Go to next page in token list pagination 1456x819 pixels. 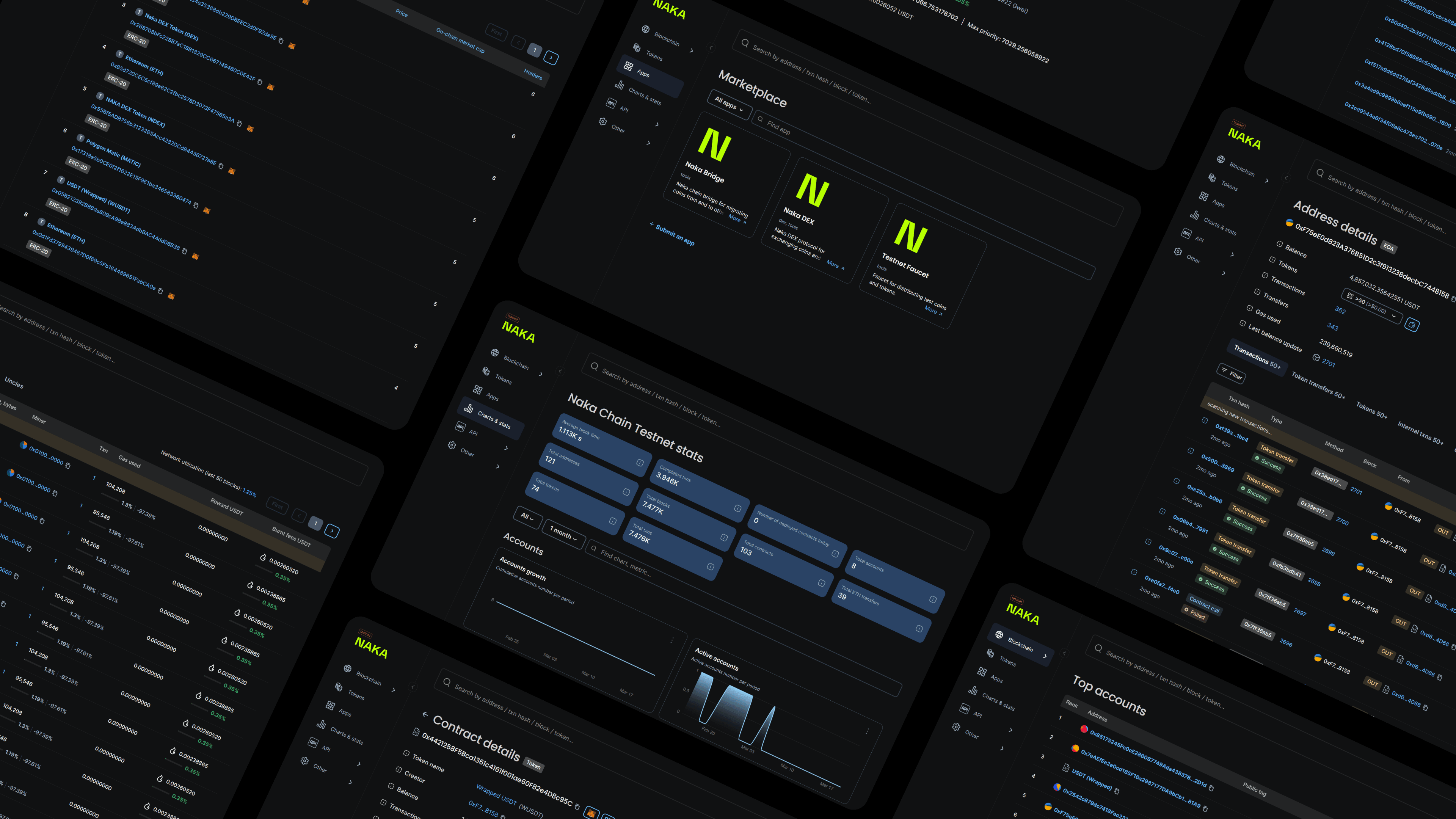point(551,58)
